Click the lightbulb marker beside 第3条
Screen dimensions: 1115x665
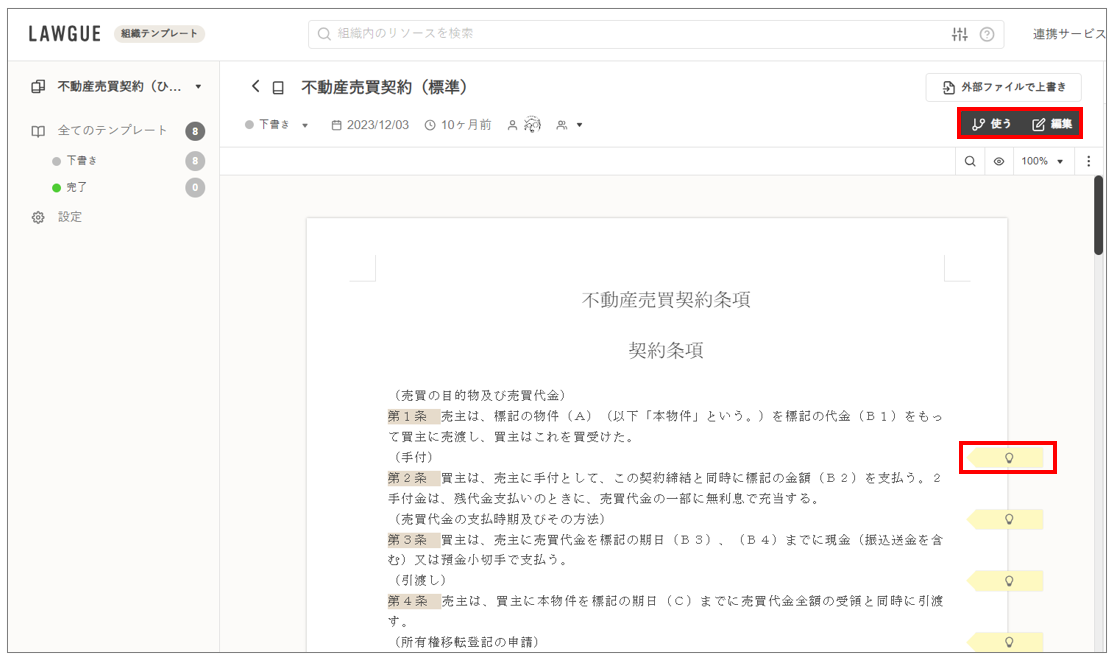1008,519
